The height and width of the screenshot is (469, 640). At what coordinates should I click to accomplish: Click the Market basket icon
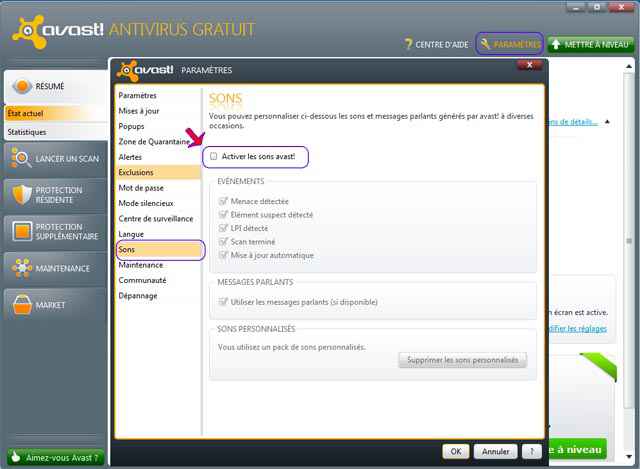22,305
